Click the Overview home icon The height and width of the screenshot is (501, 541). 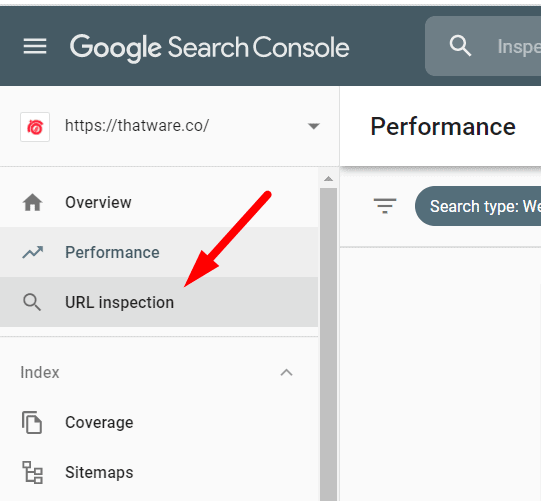[32, 203]
